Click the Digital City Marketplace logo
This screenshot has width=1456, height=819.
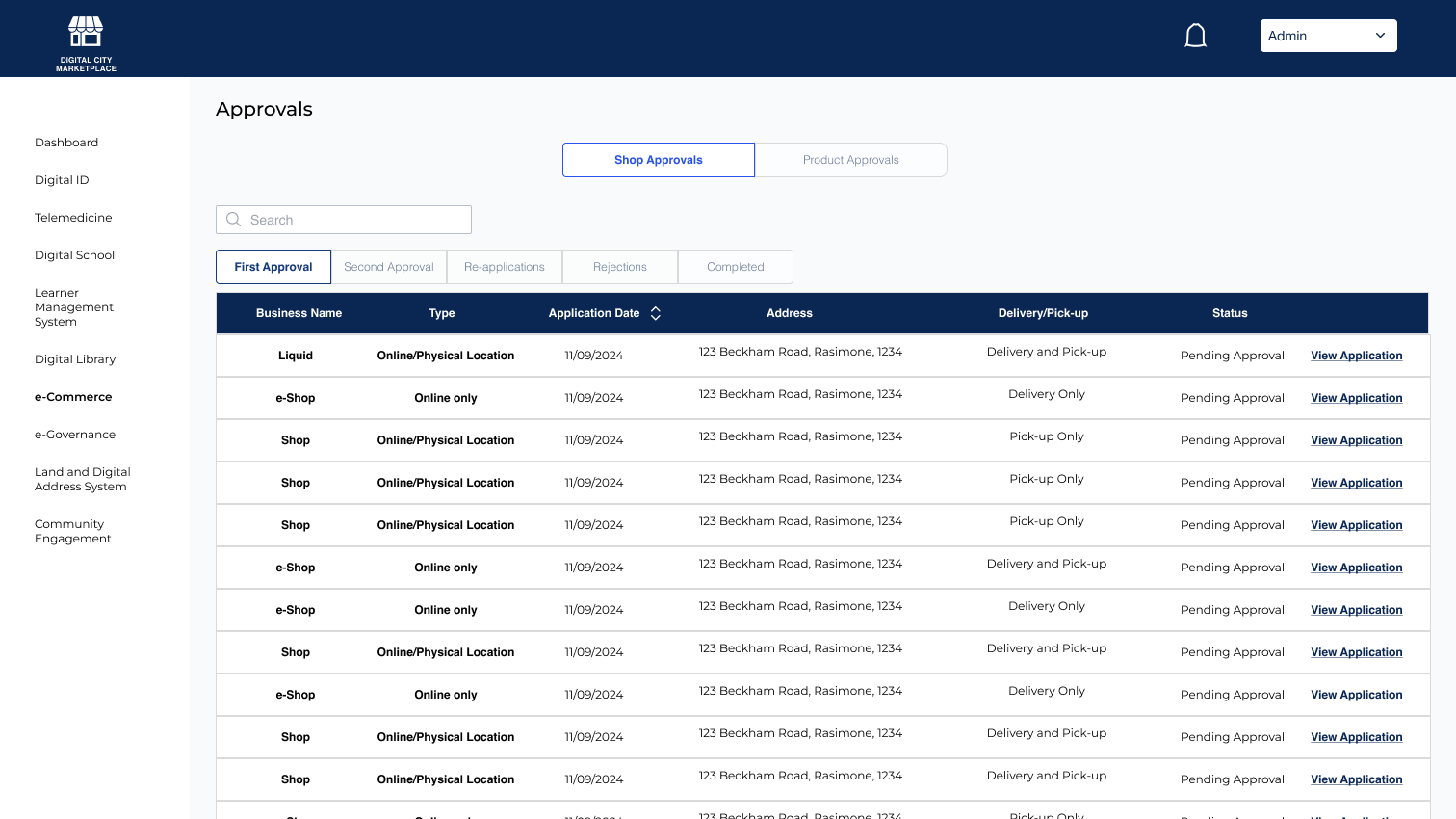tap(86, 42)
